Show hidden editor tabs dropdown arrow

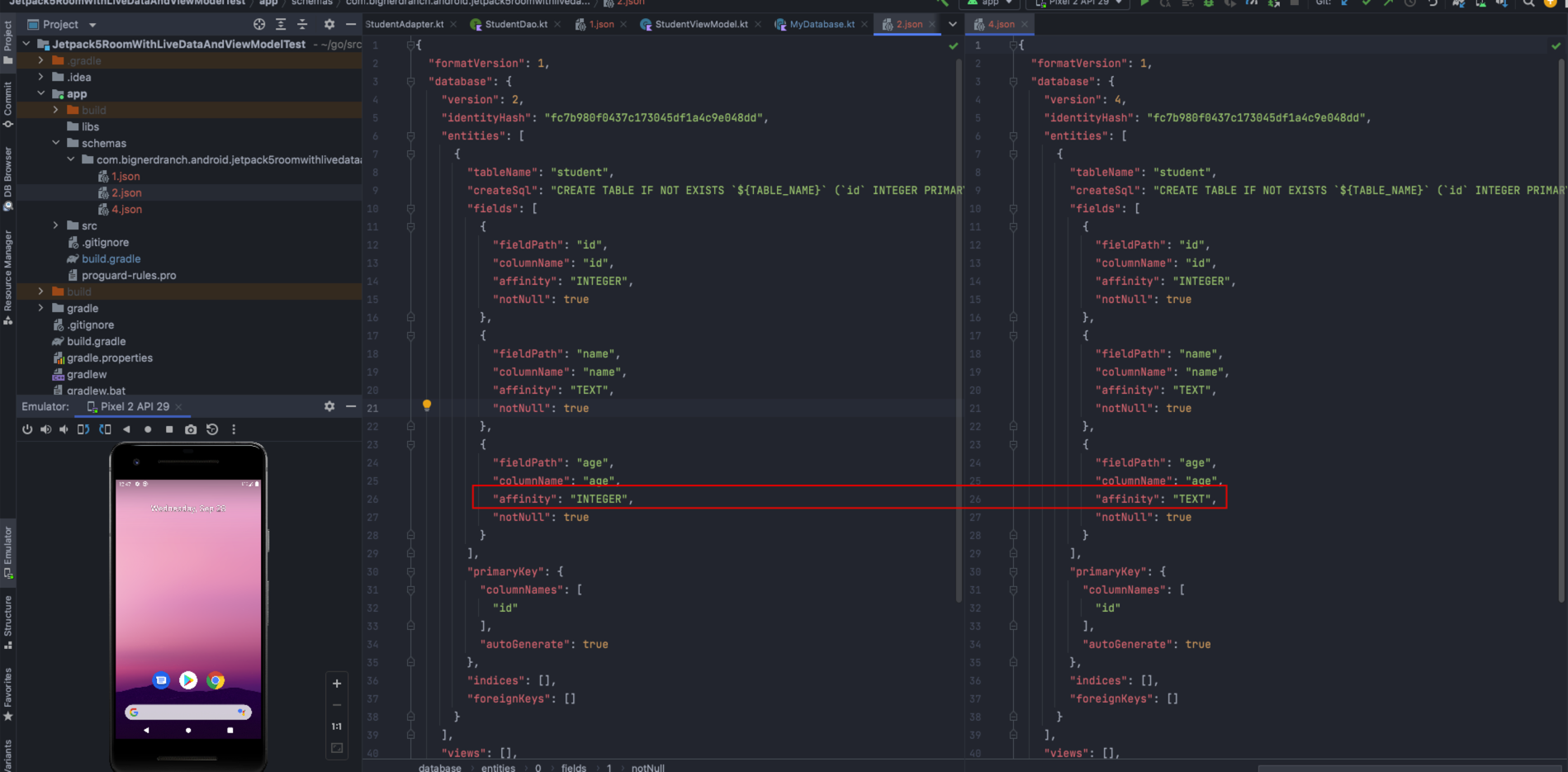point(953,24)
